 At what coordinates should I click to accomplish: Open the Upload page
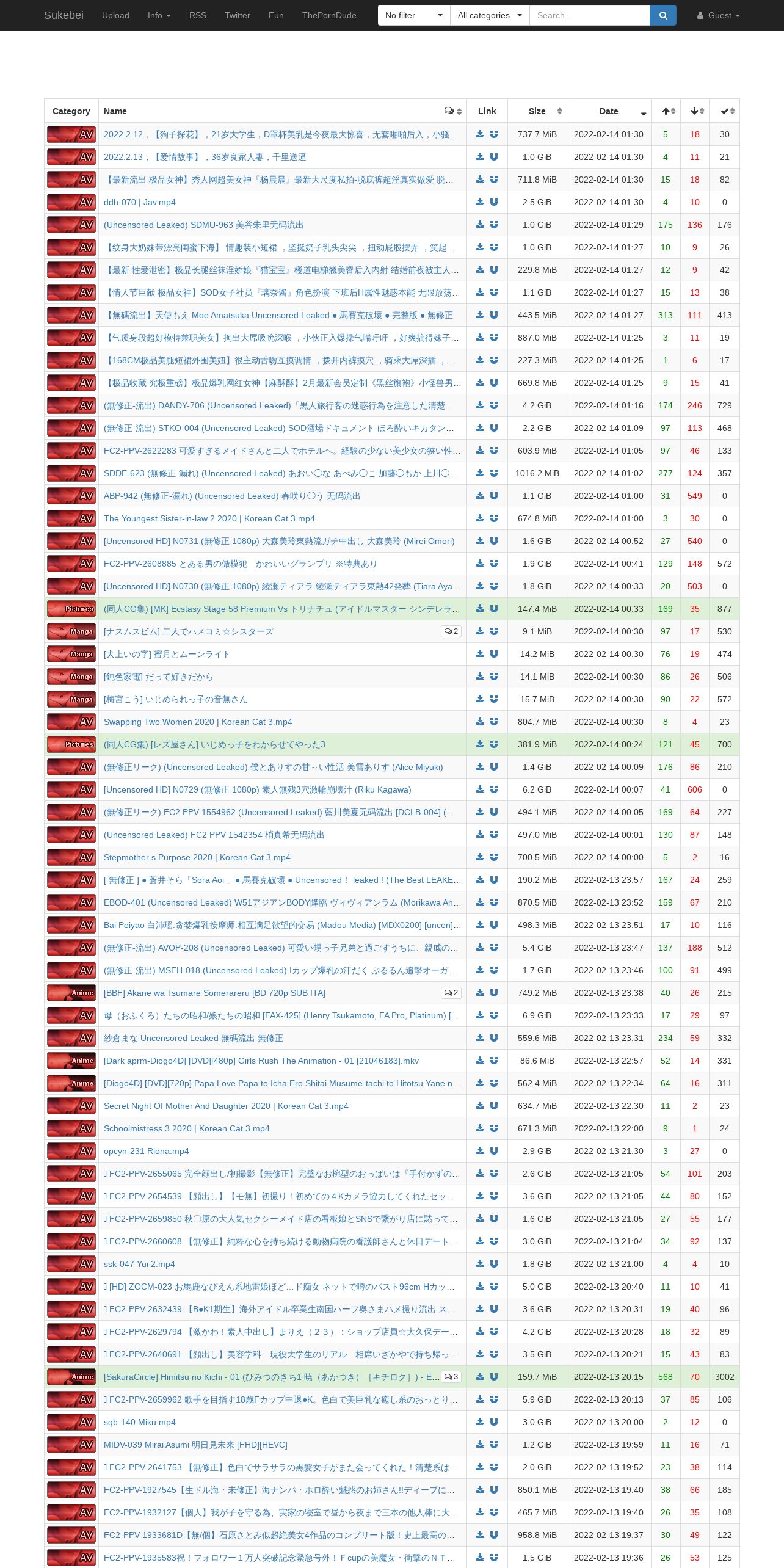115,15
